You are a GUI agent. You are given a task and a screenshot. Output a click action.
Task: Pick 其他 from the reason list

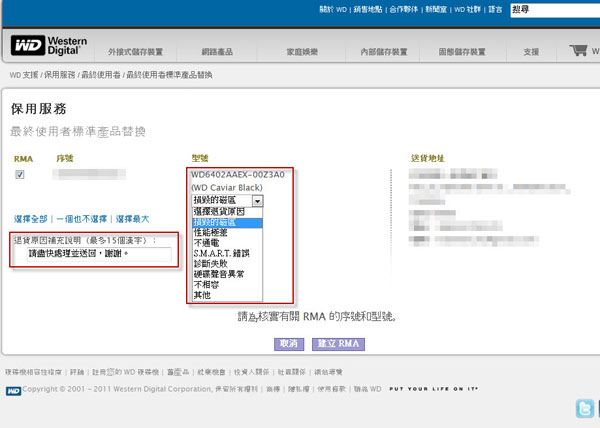202,295
